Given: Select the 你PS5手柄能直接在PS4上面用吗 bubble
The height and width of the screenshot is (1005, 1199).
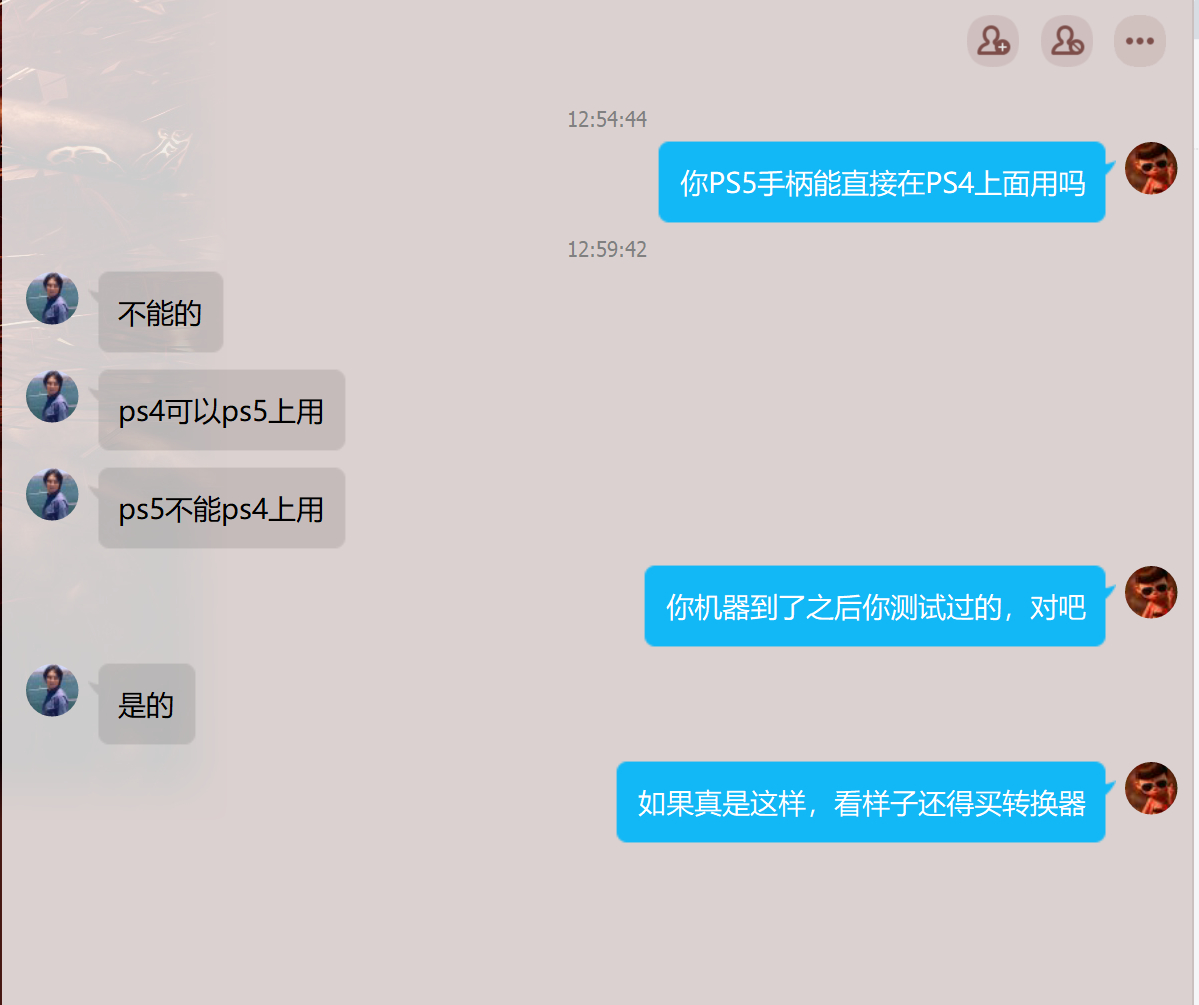Looking at the screenshot, I should pyautogui.click(x=882, y=182).
